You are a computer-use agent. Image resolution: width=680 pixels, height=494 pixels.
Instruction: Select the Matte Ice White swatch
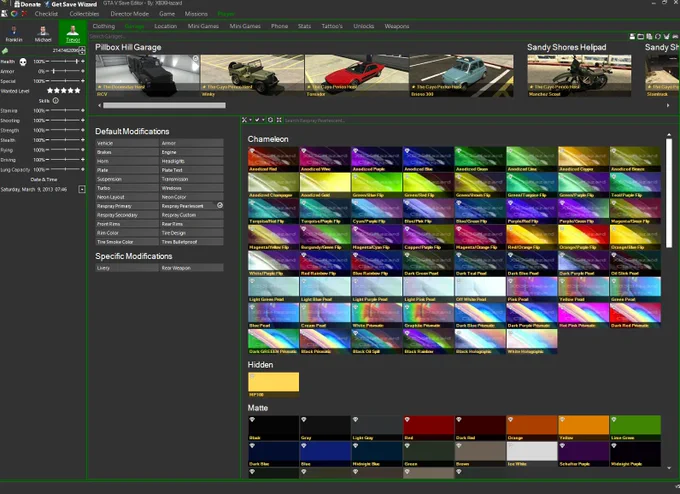coord(532,454)
